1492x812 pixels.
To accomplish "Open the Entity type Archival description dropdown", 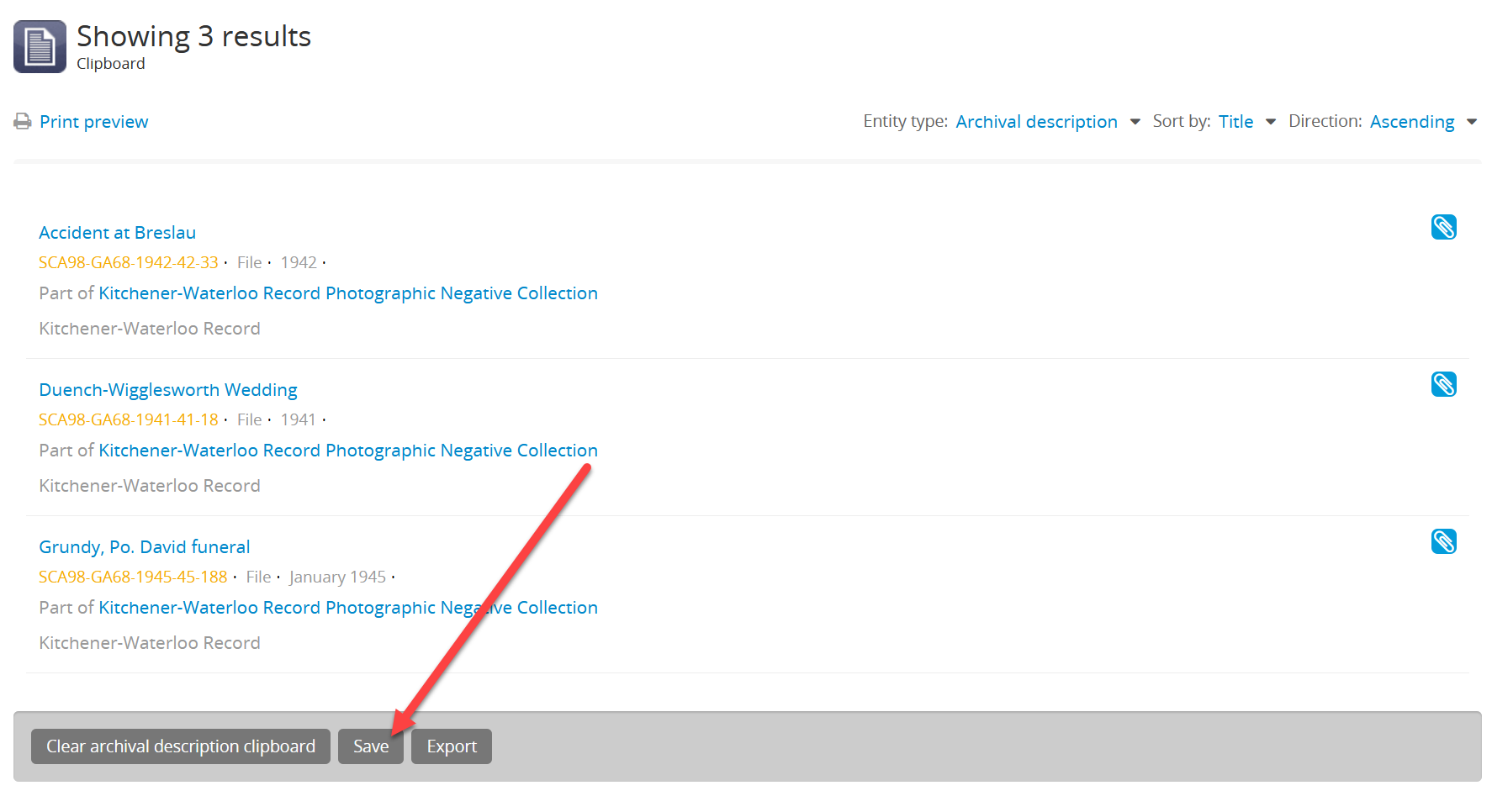I will coord(1036,122).
